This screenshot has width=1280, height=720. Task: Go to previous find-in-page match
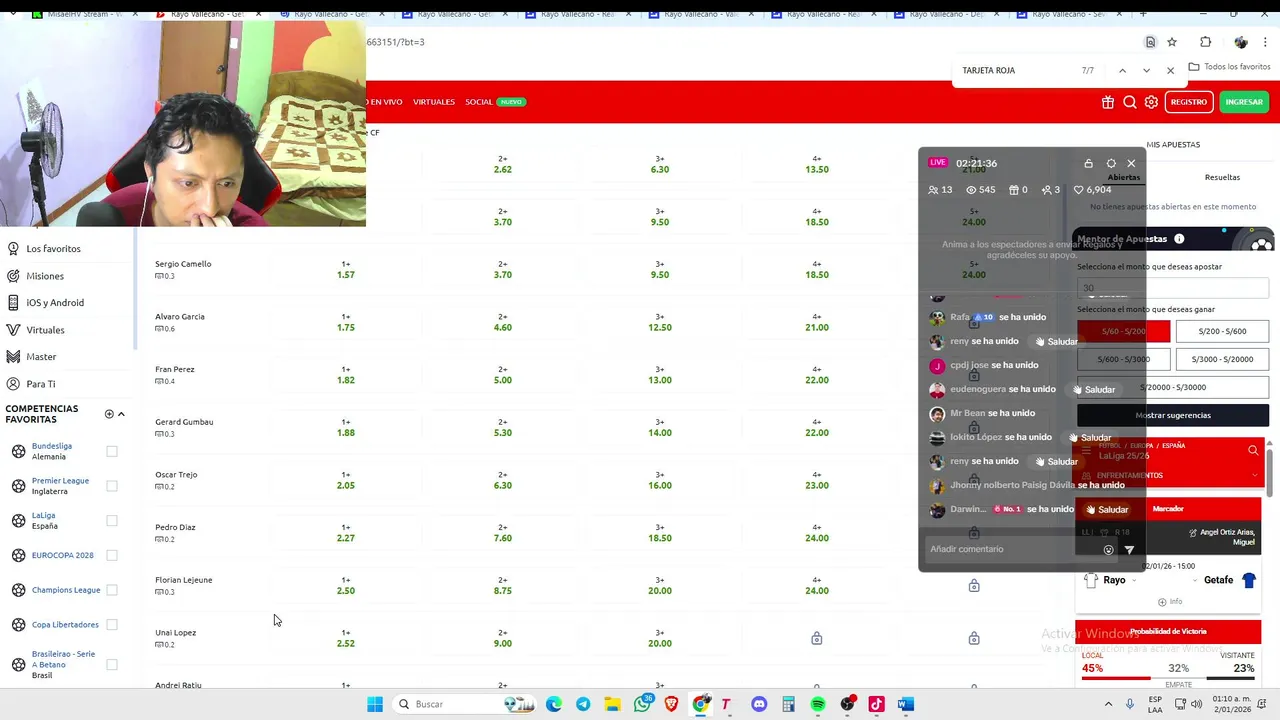point(1122,71)
